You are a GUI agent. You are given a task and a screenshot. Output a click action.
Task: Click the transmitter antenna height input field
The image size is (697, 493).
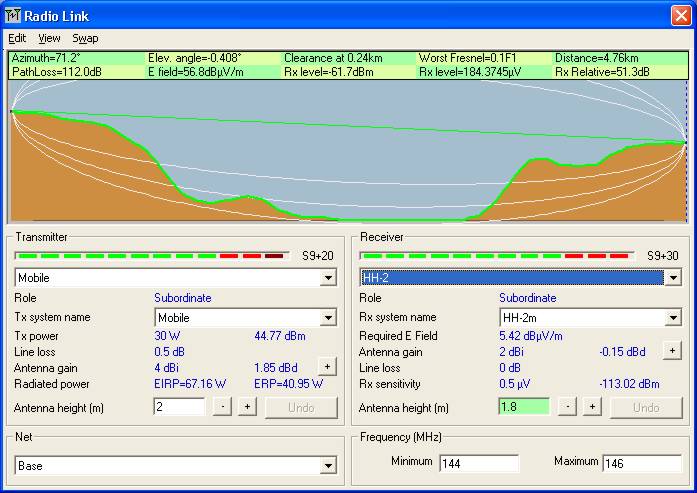pyautogui.click(x=179, y=407)
